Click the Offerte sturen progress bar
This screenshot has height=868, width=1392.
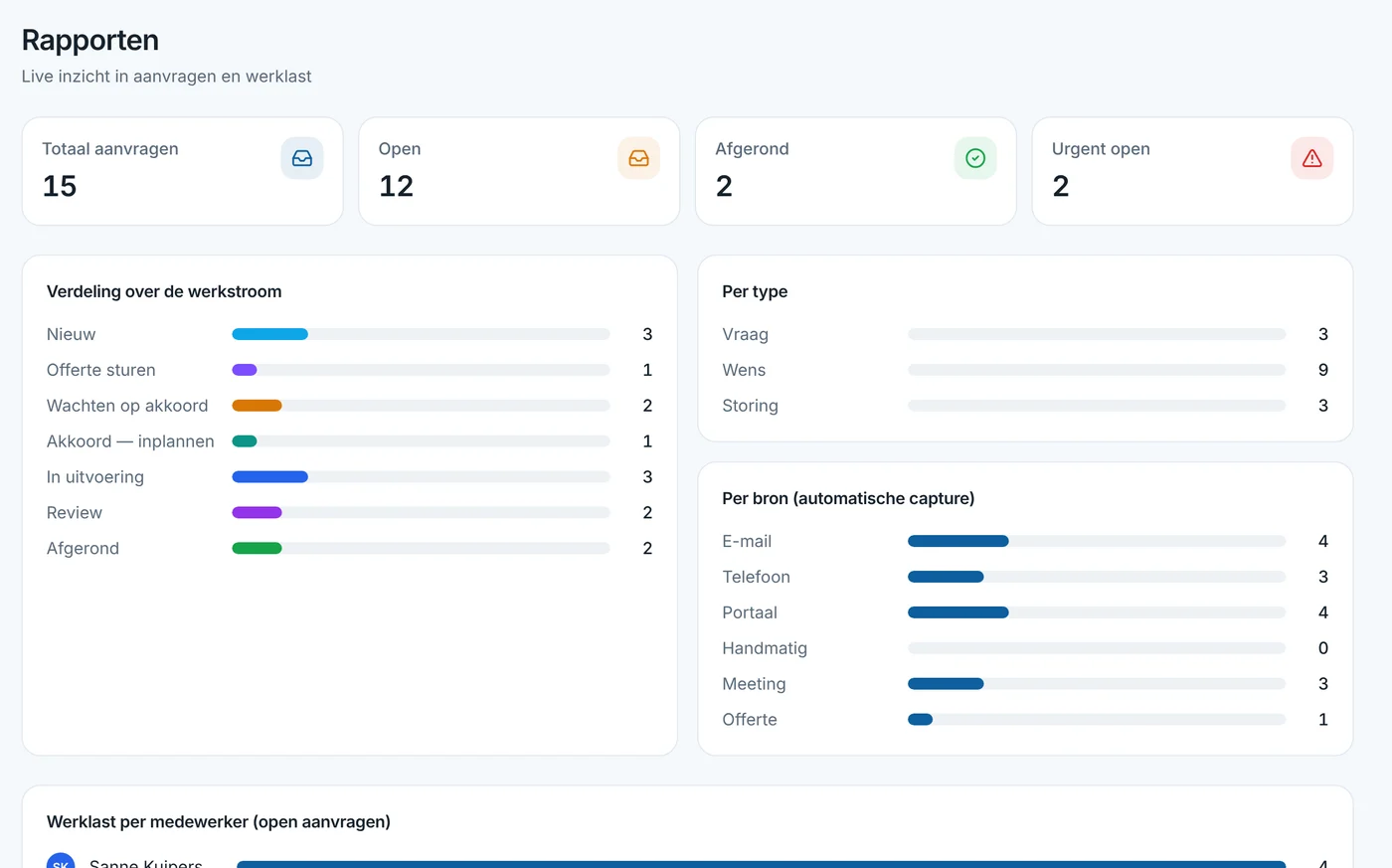click(421, 370)
